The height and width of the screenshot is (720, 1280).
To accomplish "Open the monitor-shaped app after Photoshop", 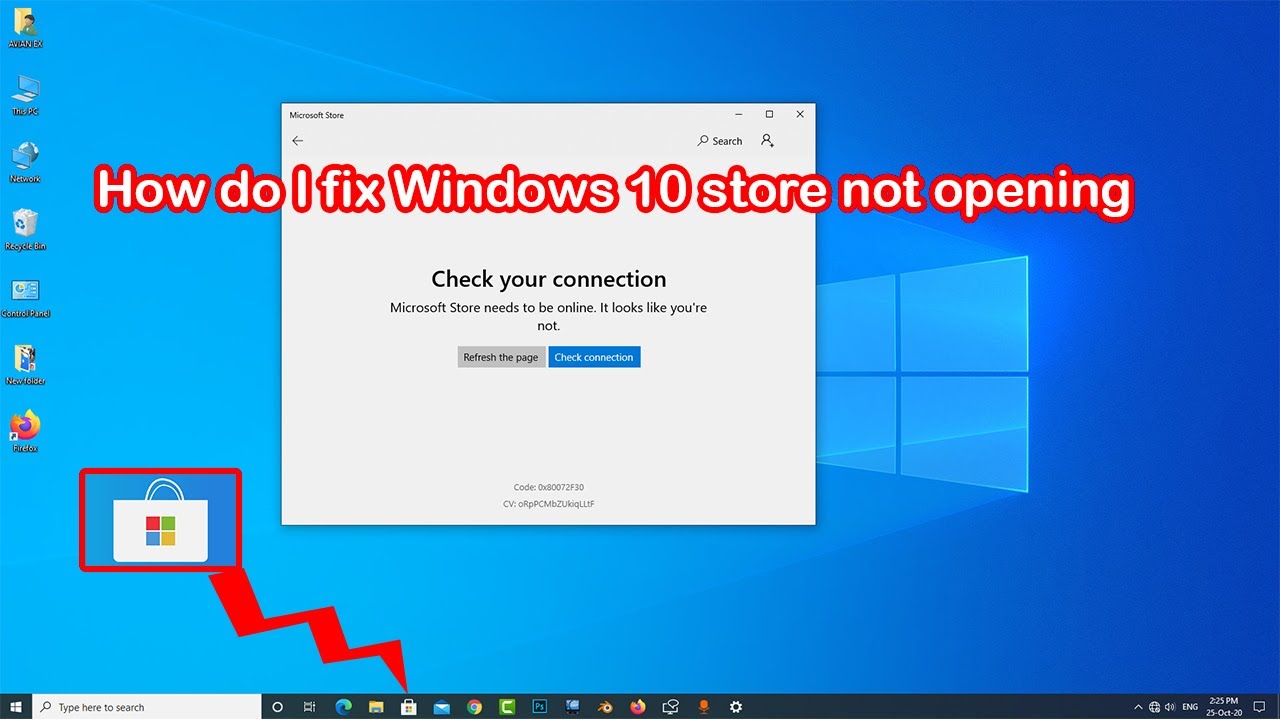I will (572, 707).
